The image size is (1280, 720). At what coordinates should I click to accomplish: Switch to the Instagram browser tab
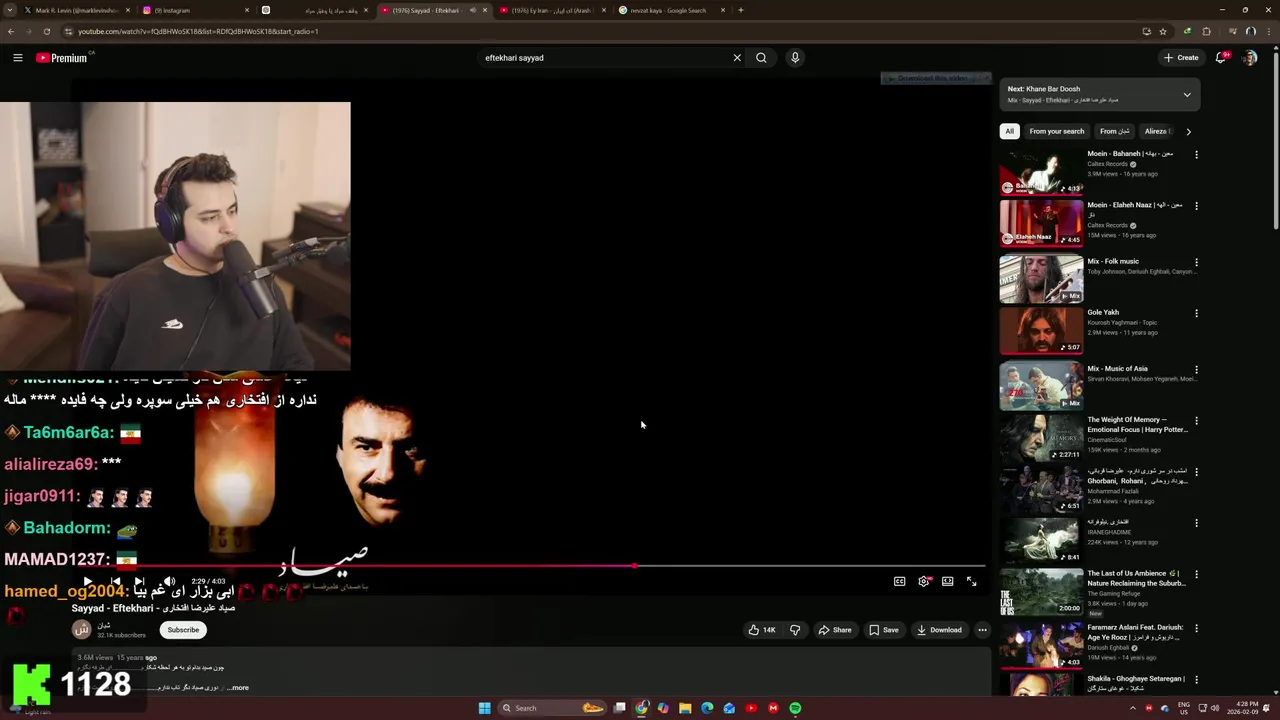195,10
